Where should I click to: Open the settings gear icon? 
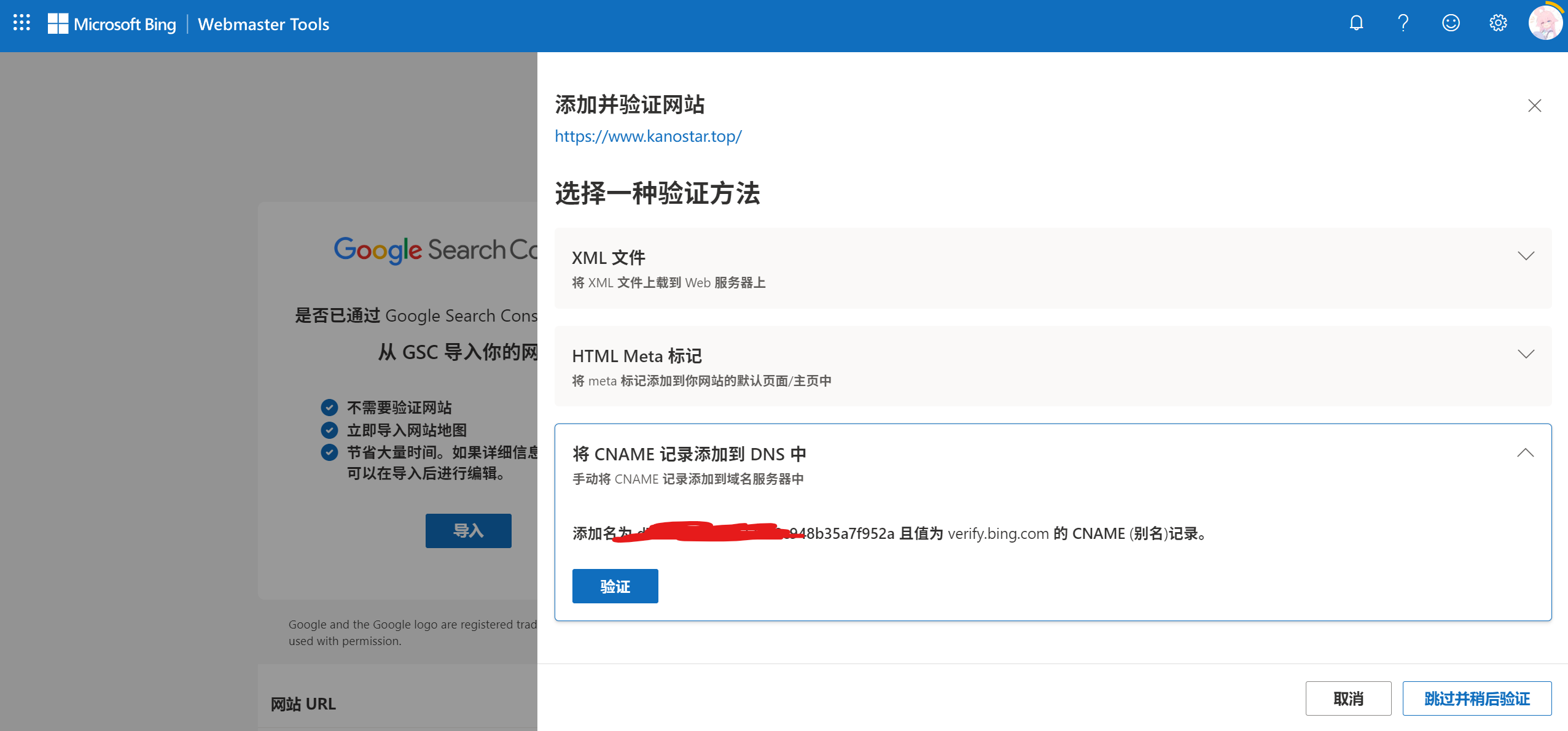coord(1498,23)
